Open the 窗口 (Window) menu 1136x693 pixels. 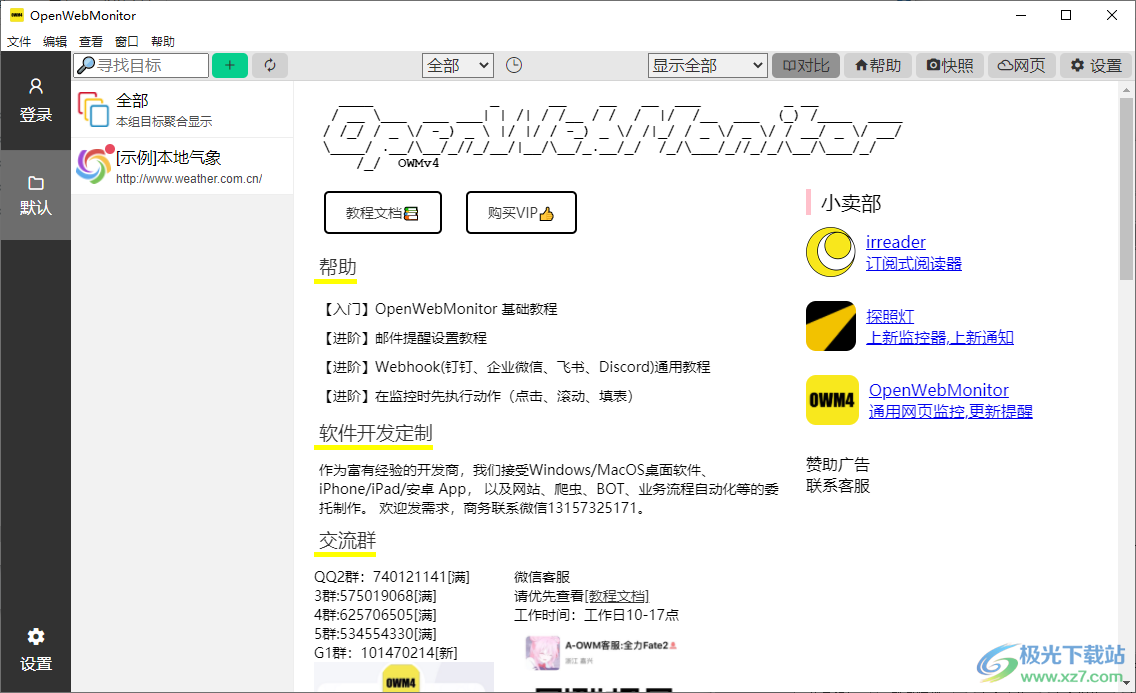[127, 41]
